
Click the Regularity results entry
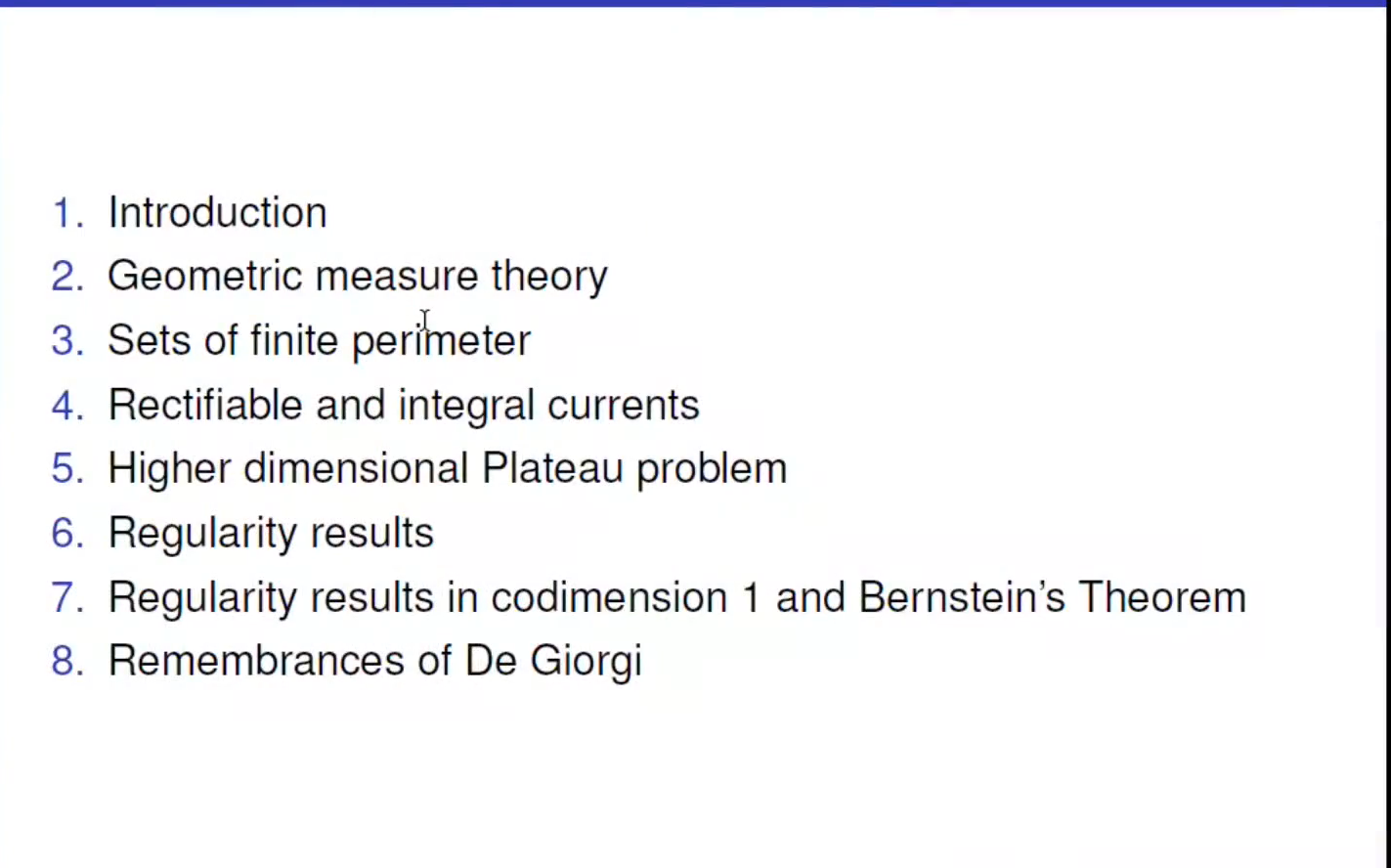(270, 534)
